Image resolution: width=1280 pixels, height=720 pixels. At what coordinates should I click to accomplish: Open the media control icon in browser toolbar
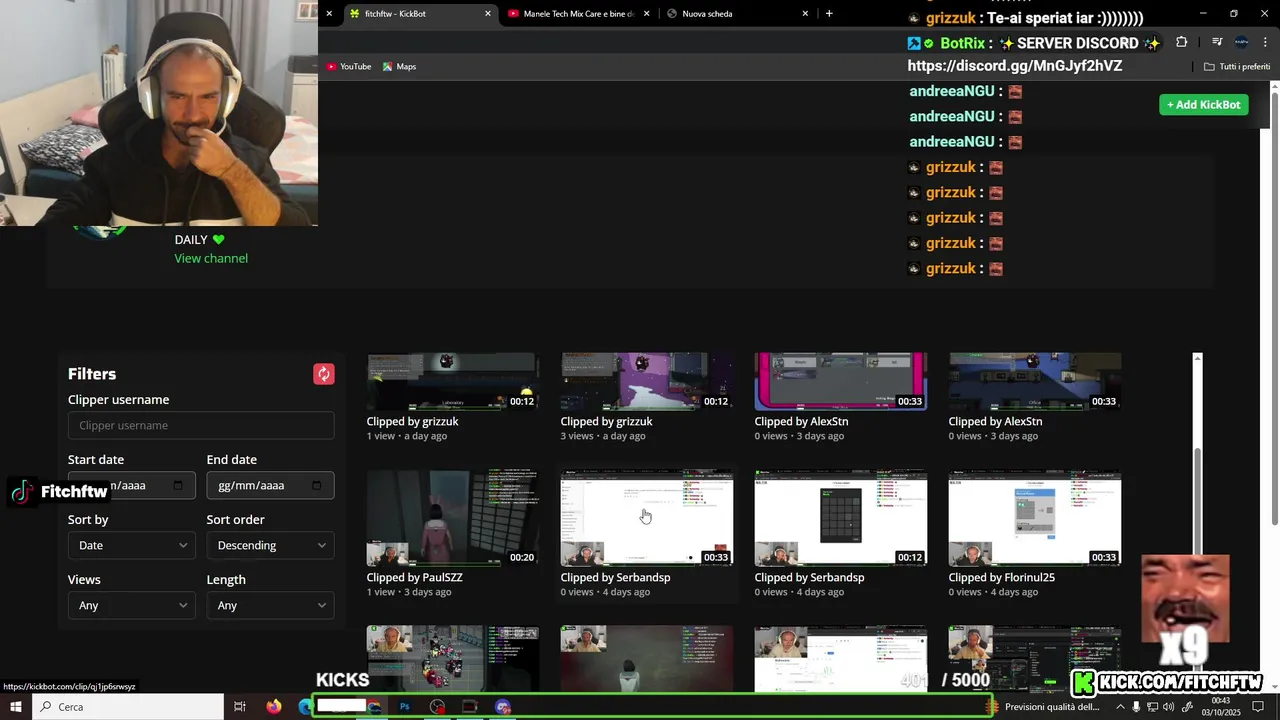[1217, 42]
